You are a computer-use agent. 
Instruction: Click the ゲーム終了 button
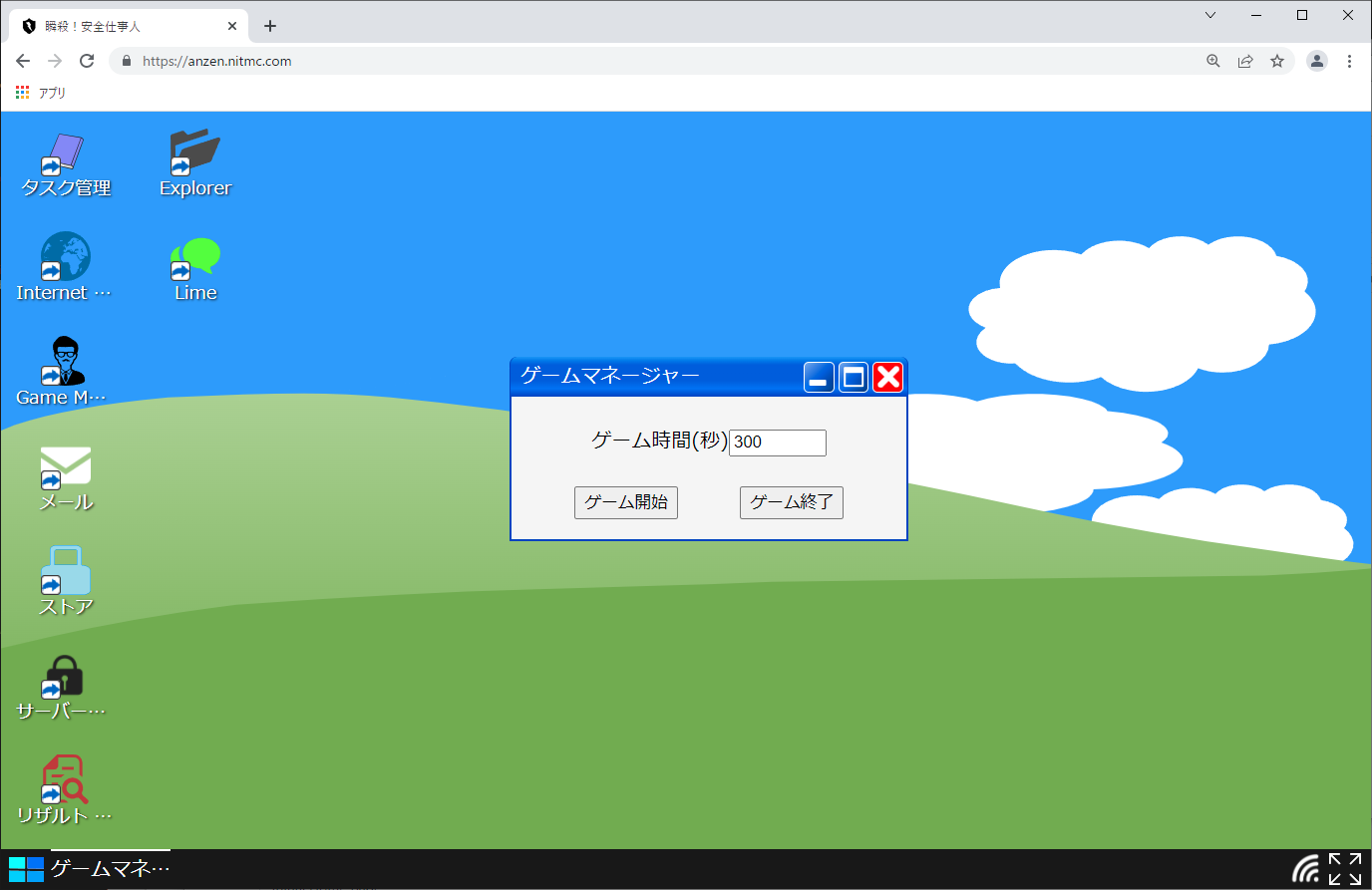click(792, 502)
